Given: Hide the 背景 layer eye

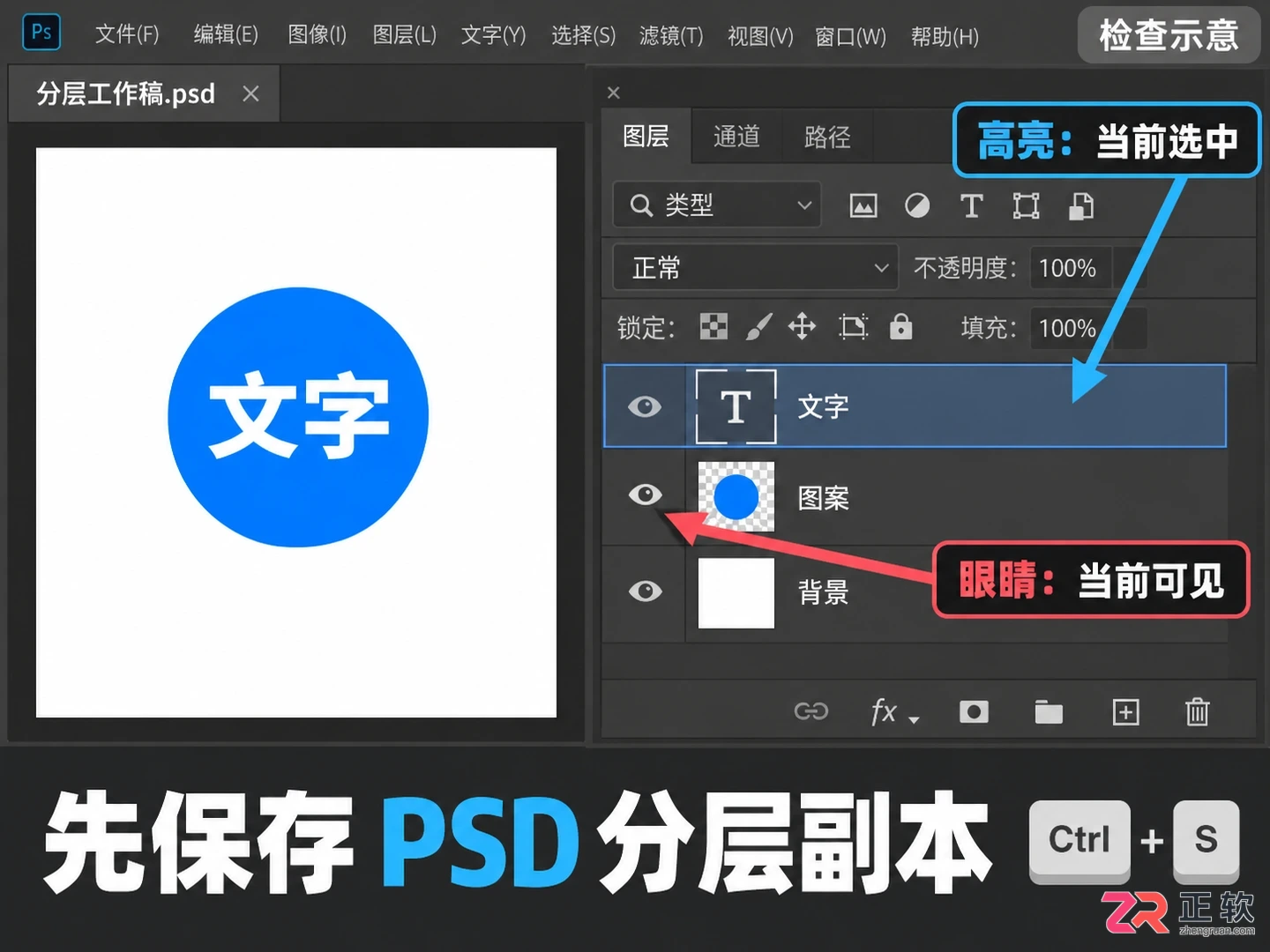Looking at the screenshot, I should [x=645, y=591].
